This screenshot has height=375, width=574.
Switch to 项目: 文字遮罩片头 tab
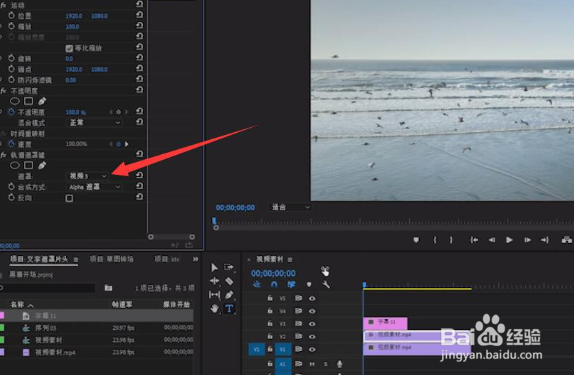(x=39, y=259)
